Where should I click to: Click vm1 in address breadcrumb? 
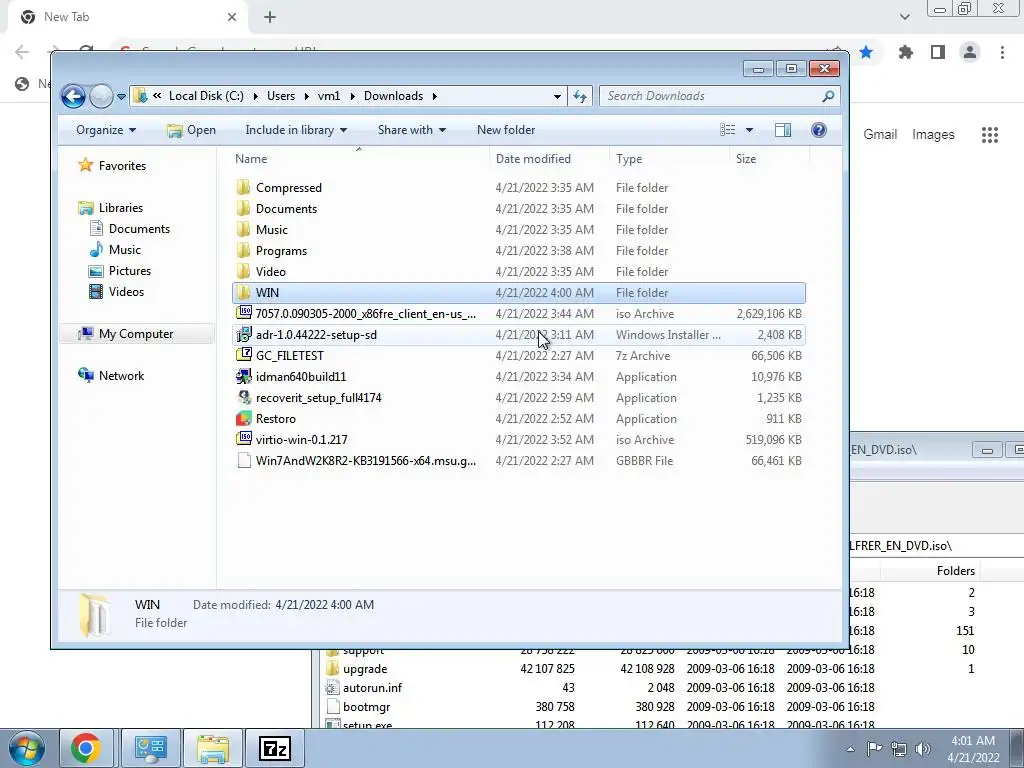pyautogui.click(x=328, y=96)
